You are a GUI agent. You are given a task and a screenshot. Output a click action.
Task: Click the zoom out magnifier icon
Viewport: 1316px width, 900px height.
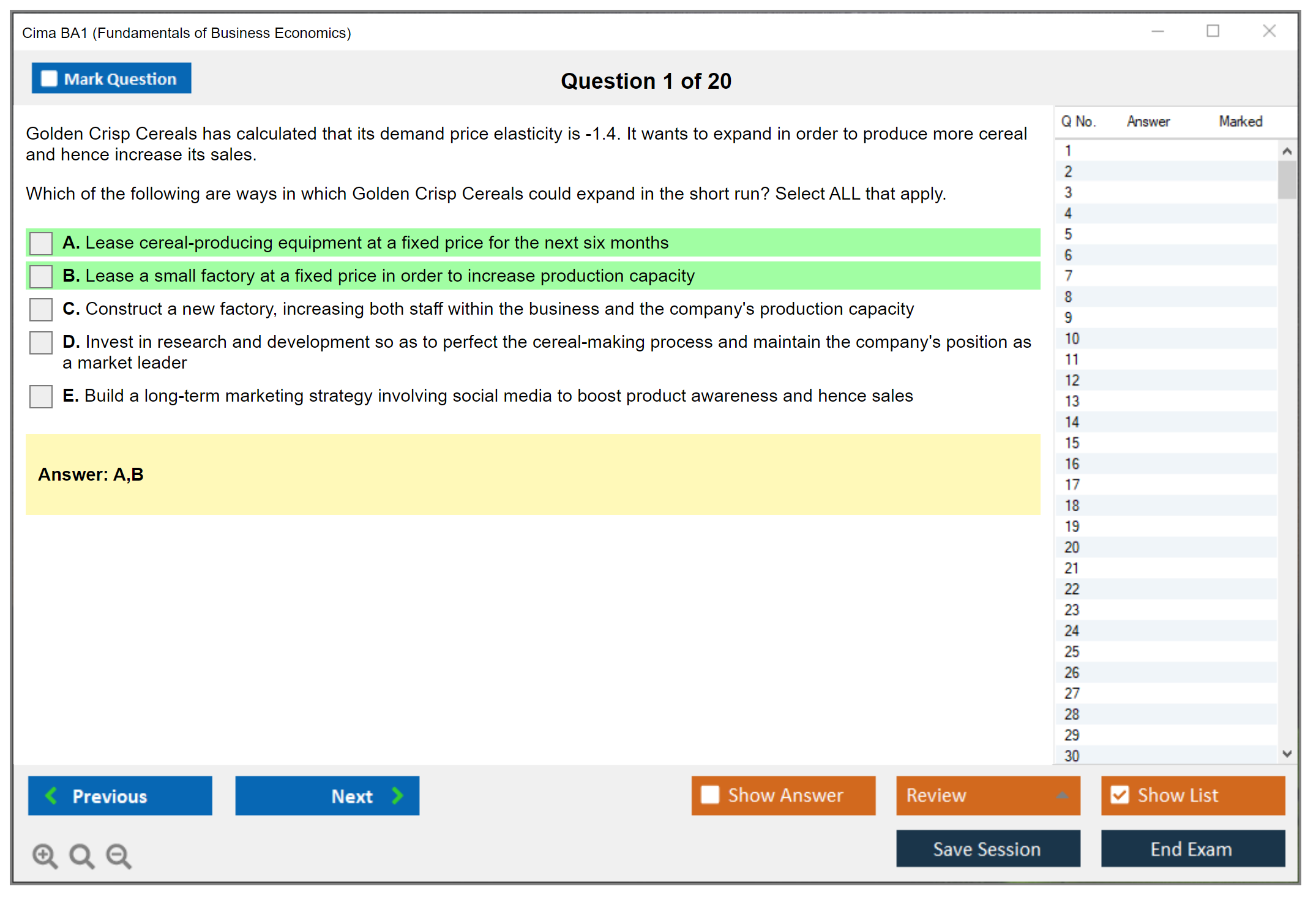[119, 855]
